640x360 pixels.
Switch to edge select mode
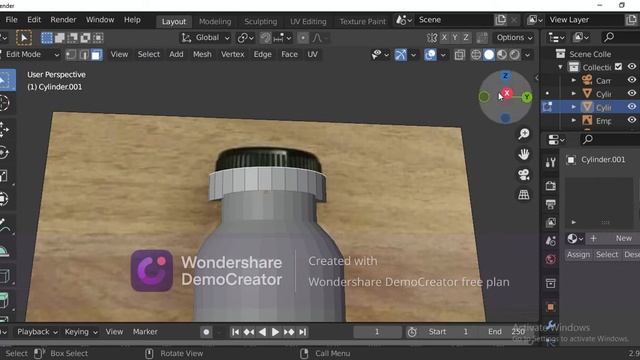[84, 55]
